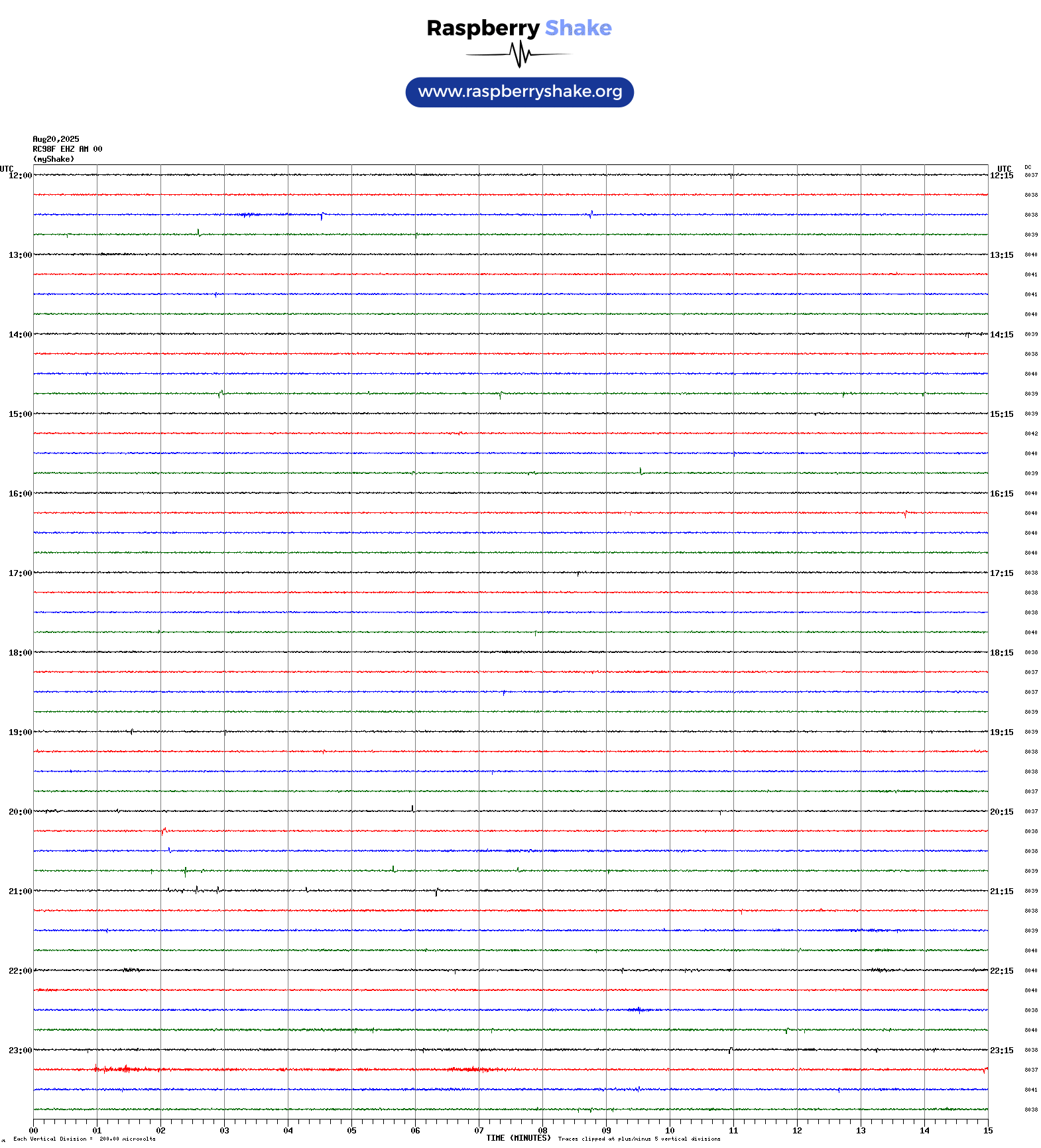Open the www.raspberryshake.org link
This screenshot has height=1148, width=1041.
click(520, 92)
